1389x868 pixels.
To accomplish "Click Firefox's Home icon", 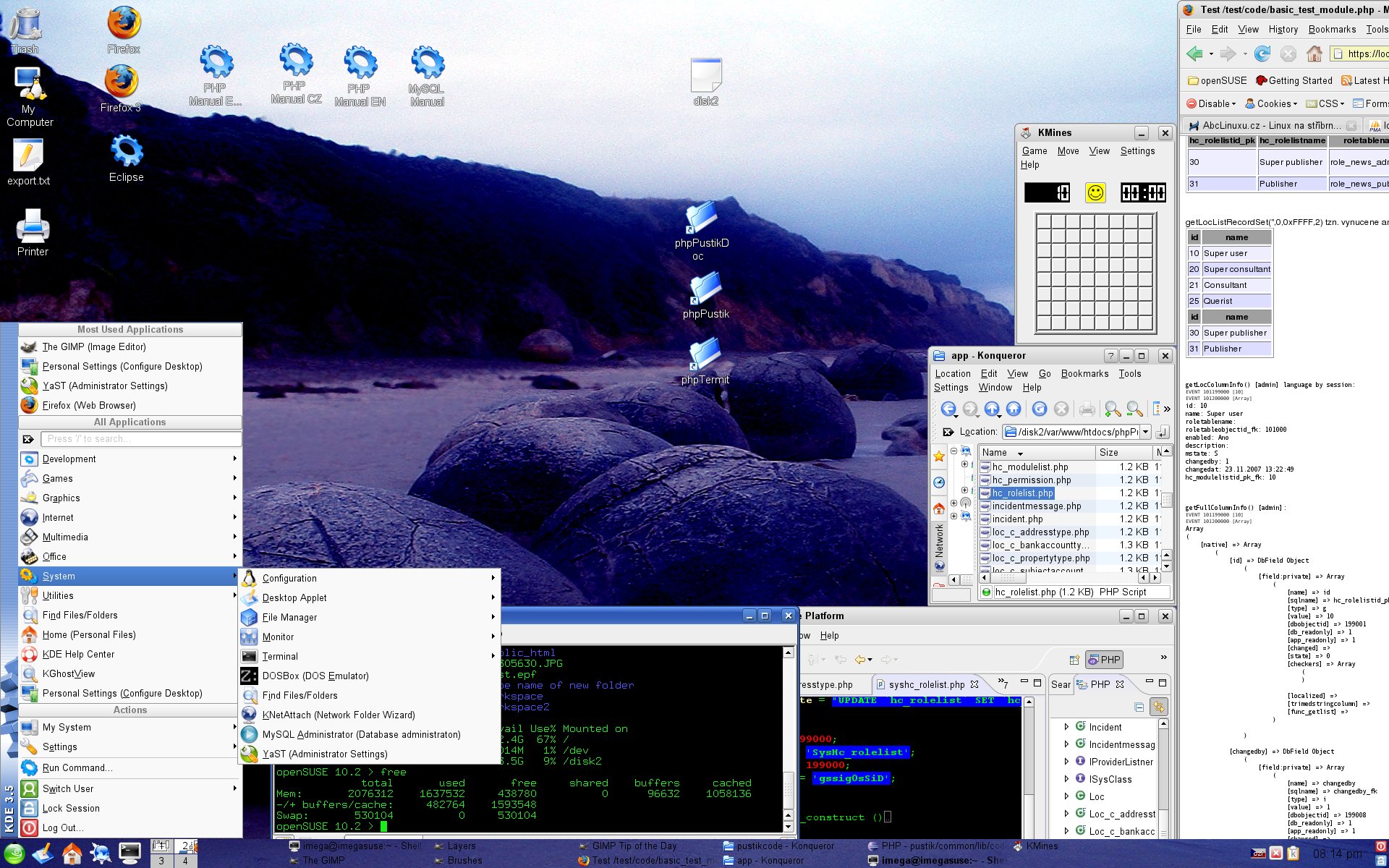I will [x=1314, y=54].
